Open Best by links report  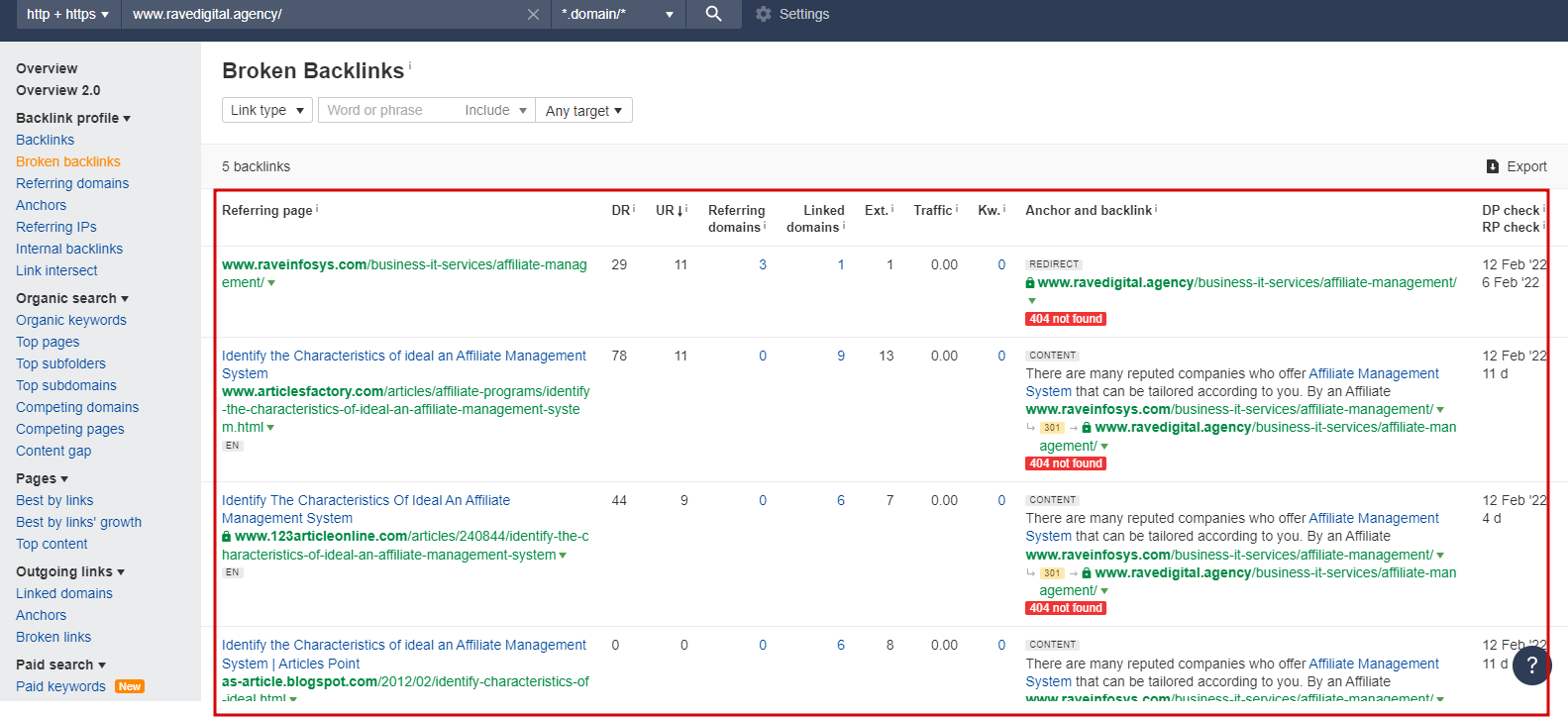pyautogui.click(x=54, y=500)
